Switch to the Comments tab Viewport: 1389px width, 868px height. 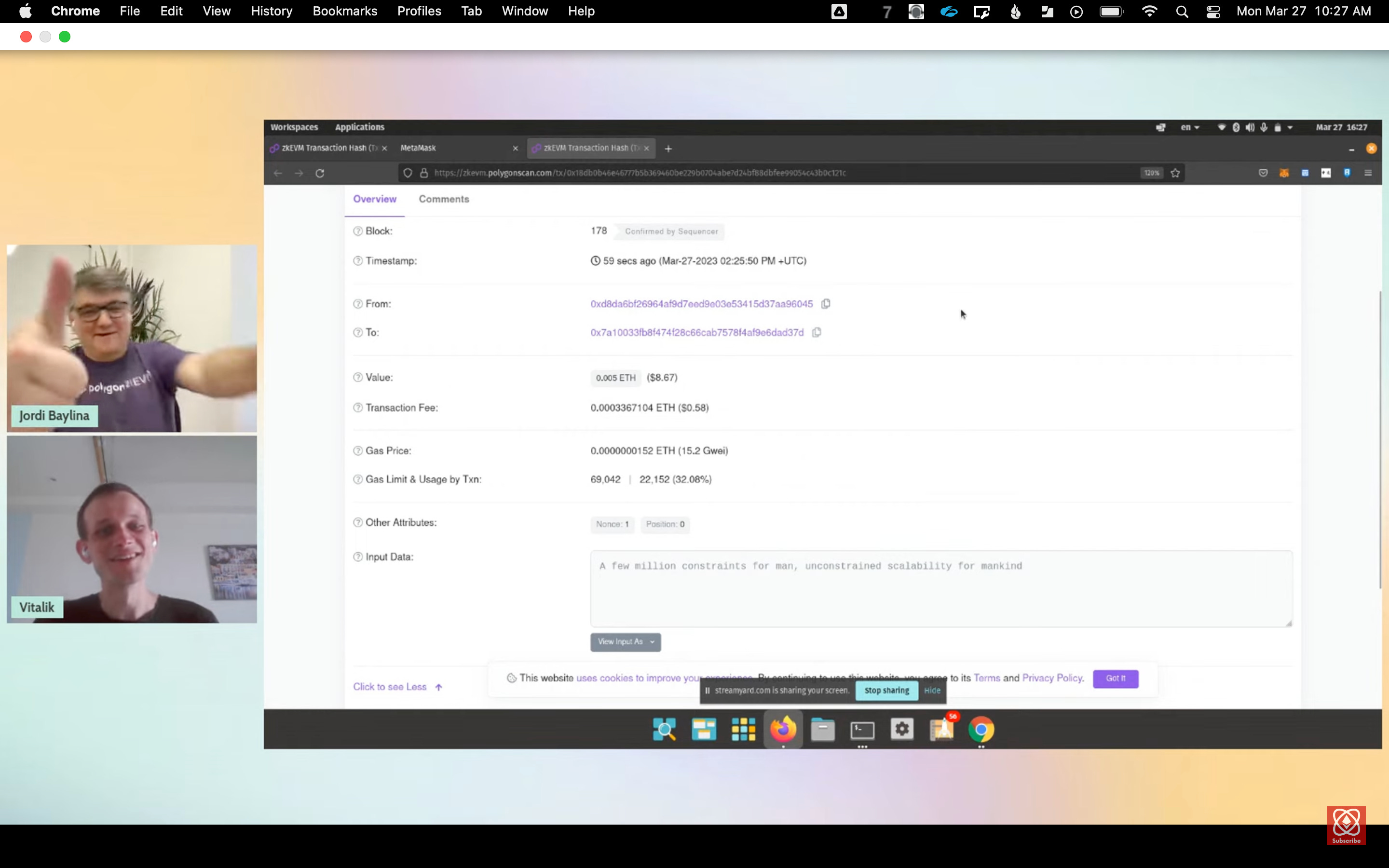pos(444,199)
